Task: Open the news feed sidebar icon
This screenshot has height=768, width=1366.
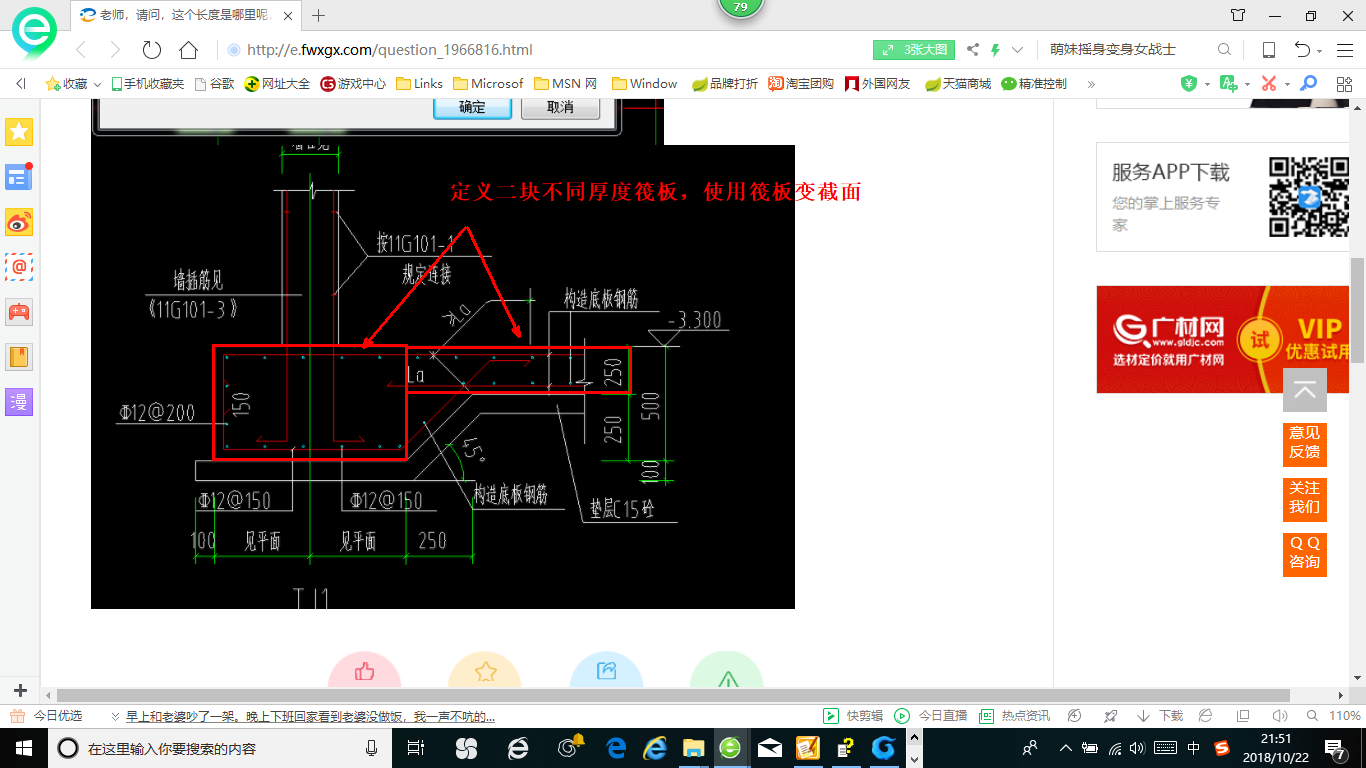Action: [19, 177]
